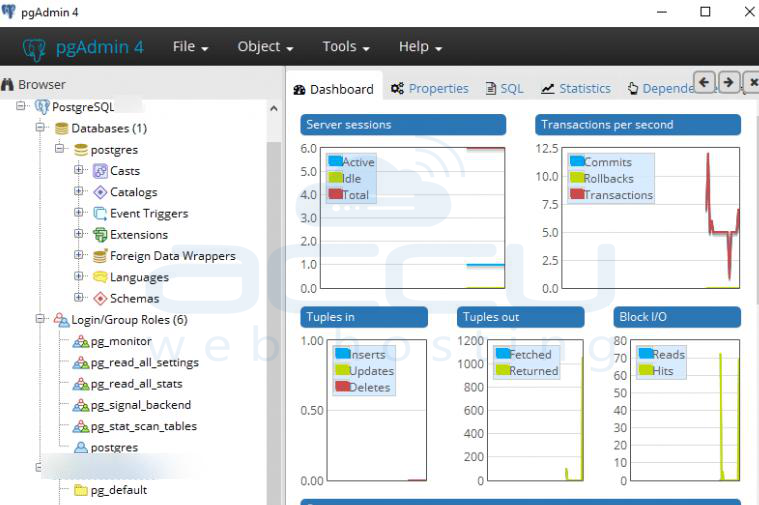This screenshot has width=759, height=505.
Task: Open the Object menu
Action: pos(265,47)
